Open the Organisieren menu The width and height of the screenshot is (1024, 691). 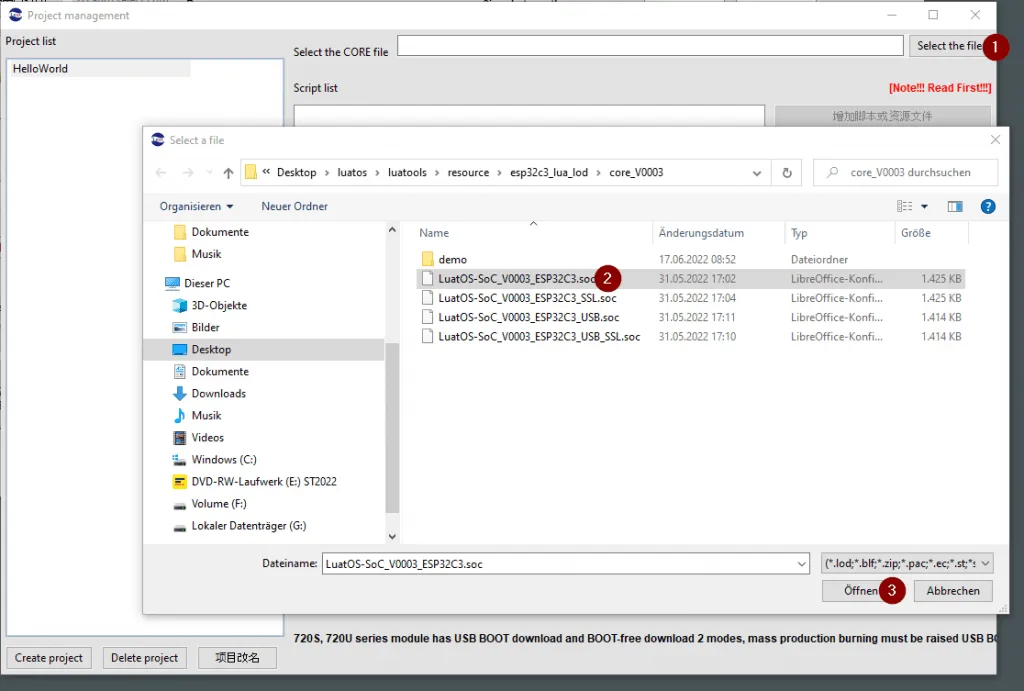coord(196,206)
